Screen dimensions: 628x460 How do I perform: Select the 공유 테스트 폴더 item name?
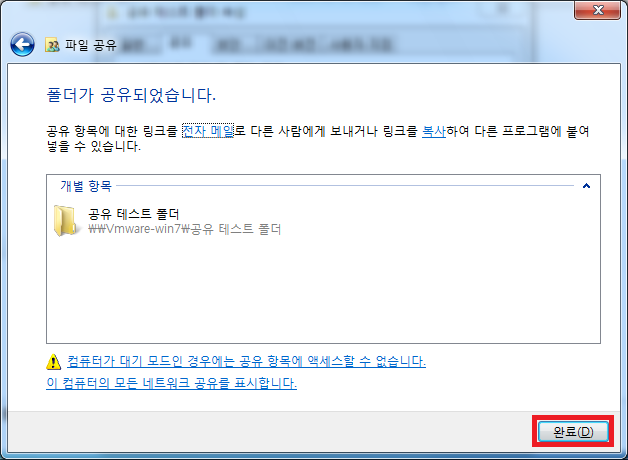(x=133, y=214)
